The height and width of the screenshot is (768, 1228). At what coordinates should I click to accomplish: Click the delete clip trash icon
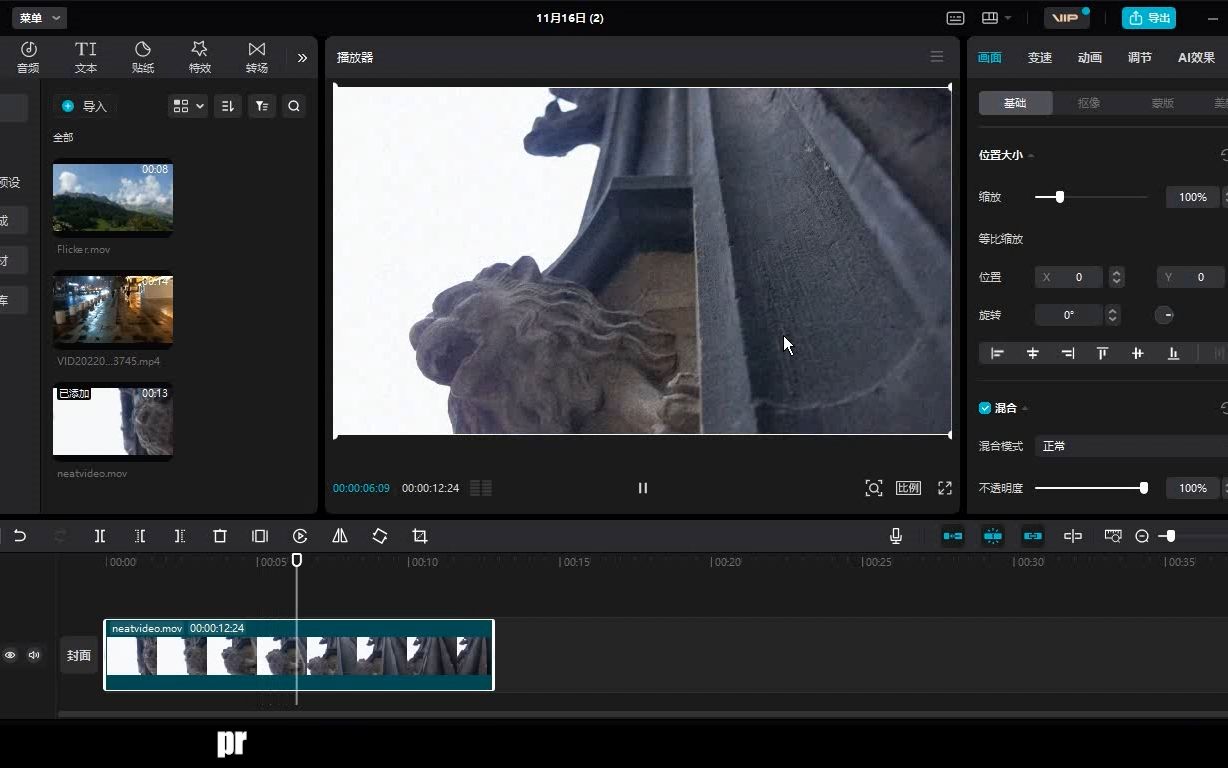click(220, 536)
